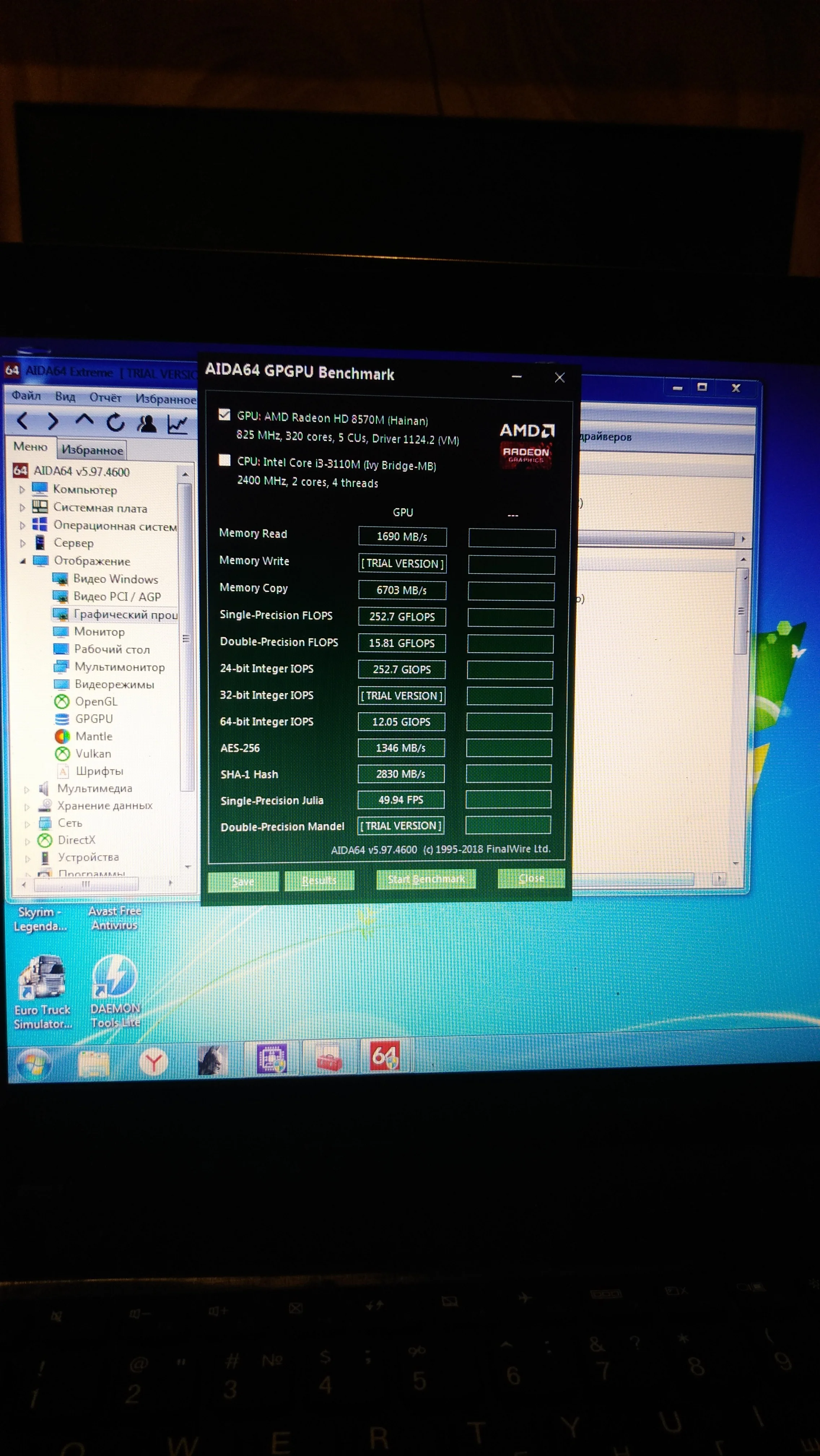Screen dimensions: 820x1456
Task: Expand the Системная плата tree node
Action: click(23, 508)
